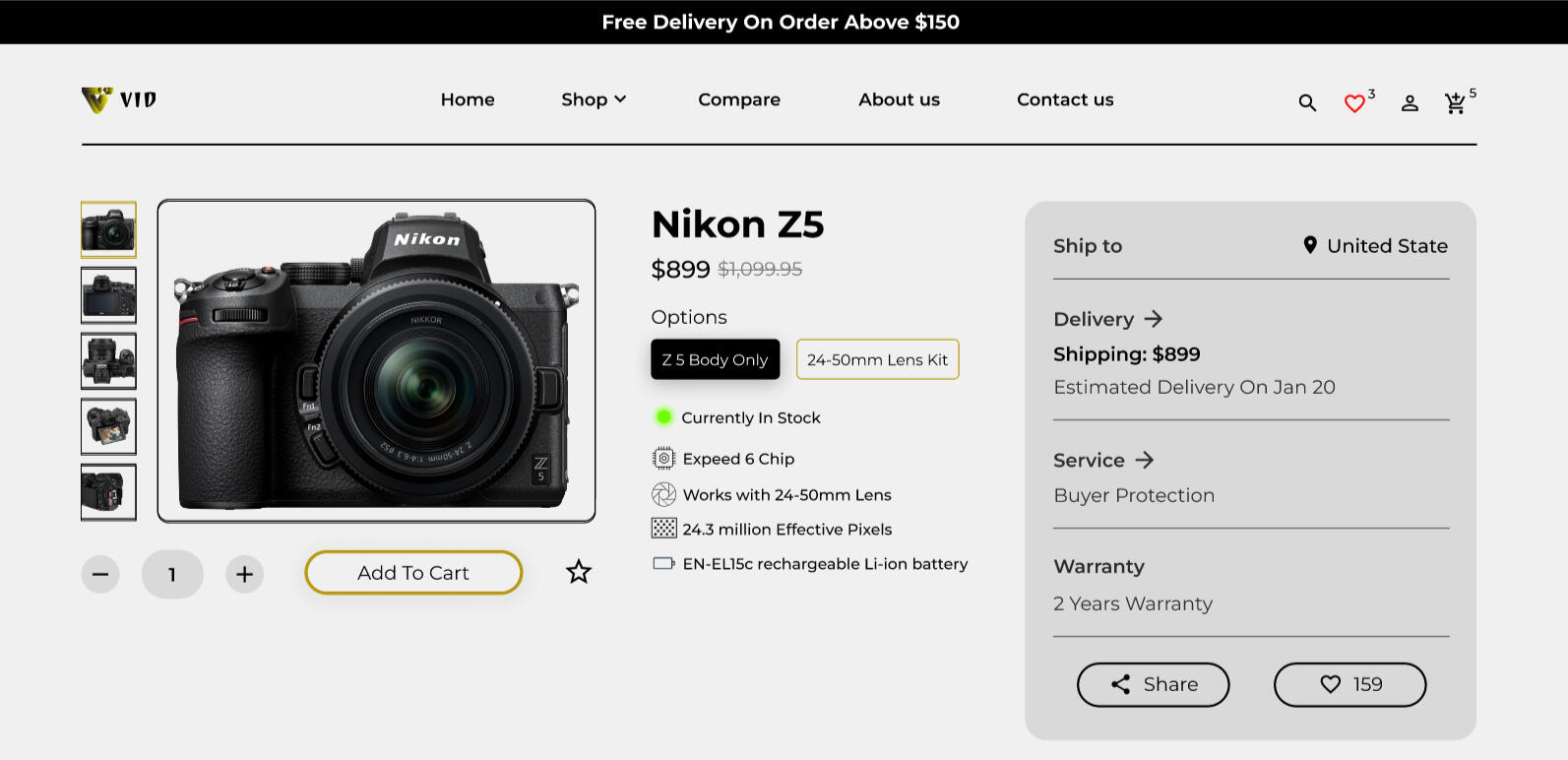The width and height of the screenshot is (1568, 760).
Task: Click 2 Years Warranty text
Action: [1133, 603]
